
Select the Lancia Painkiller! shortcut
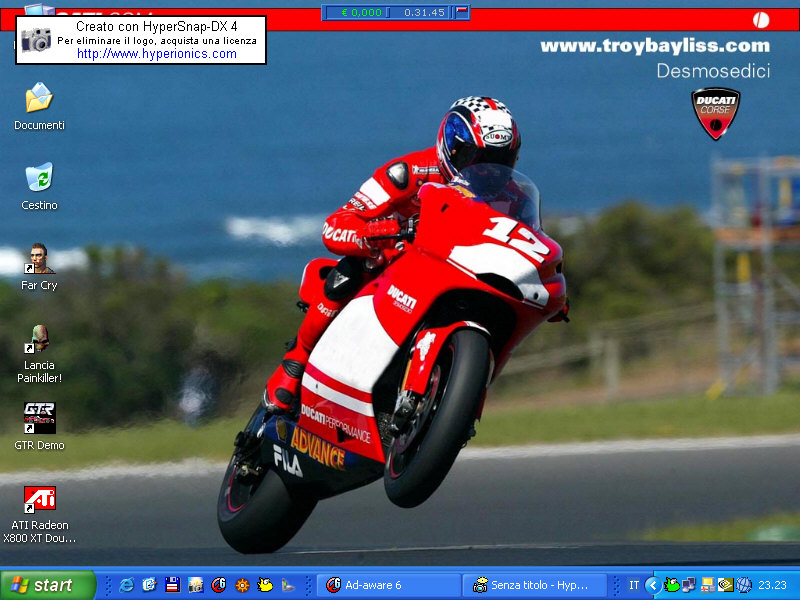39,354
